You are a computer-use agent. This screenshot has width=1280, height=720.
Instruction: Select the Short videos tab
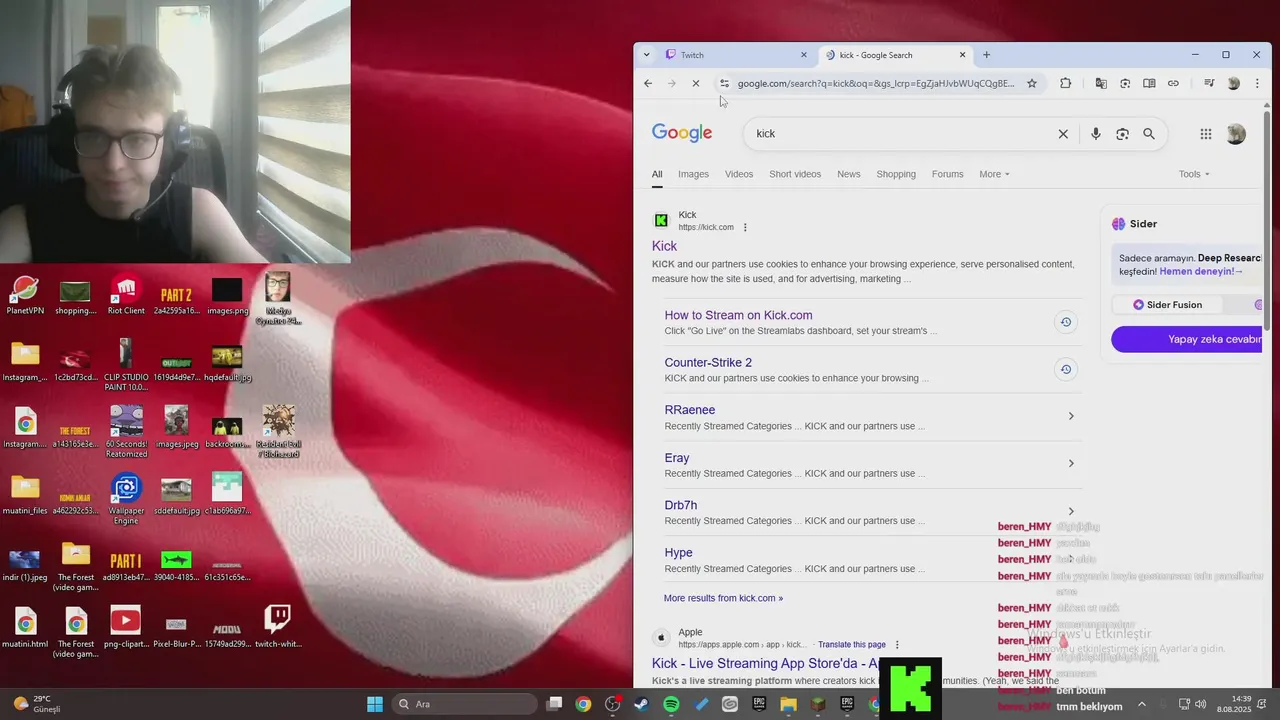(795, 174)
